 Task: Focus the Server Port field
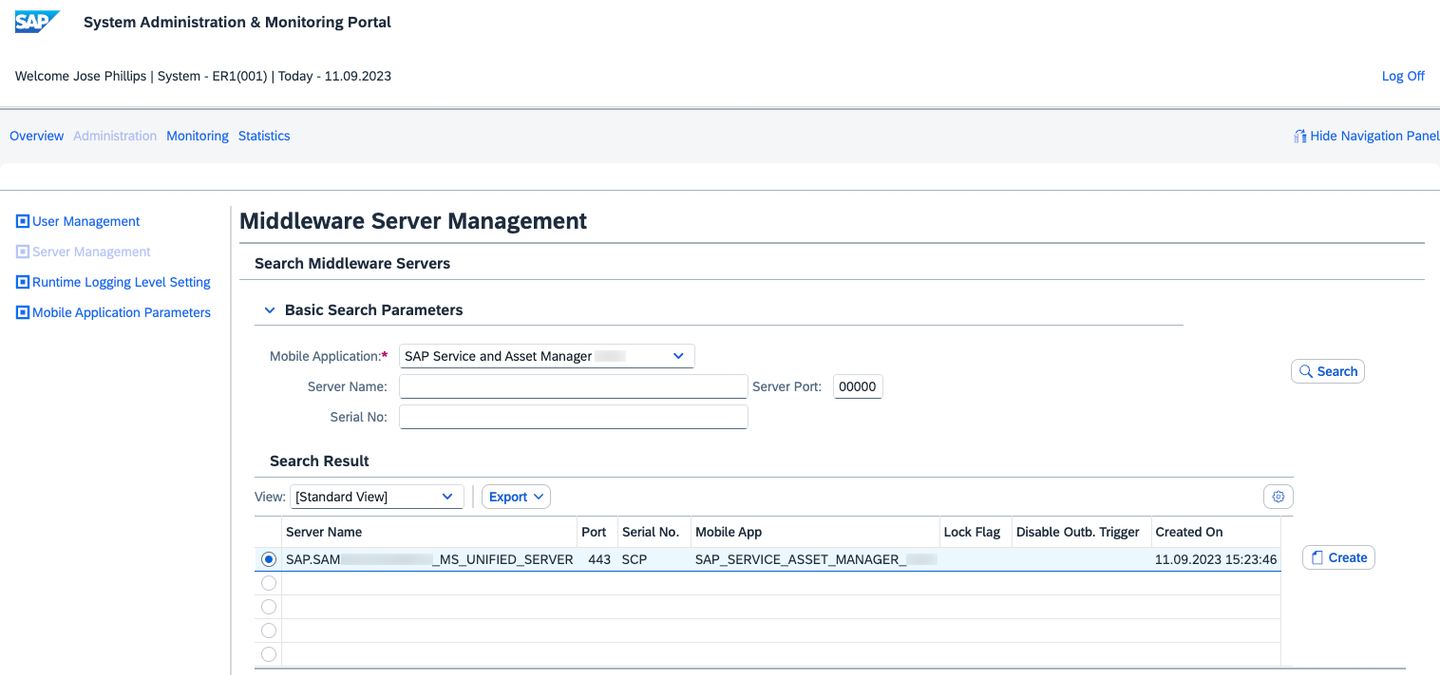click(858, 386)
